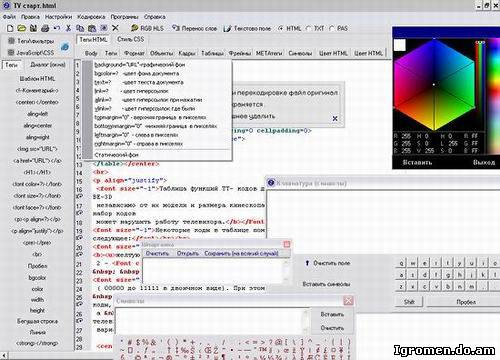Click the Internet Explorer preview icon
The width and height of the screenshot is (500, 360).
tap(65, 47)
